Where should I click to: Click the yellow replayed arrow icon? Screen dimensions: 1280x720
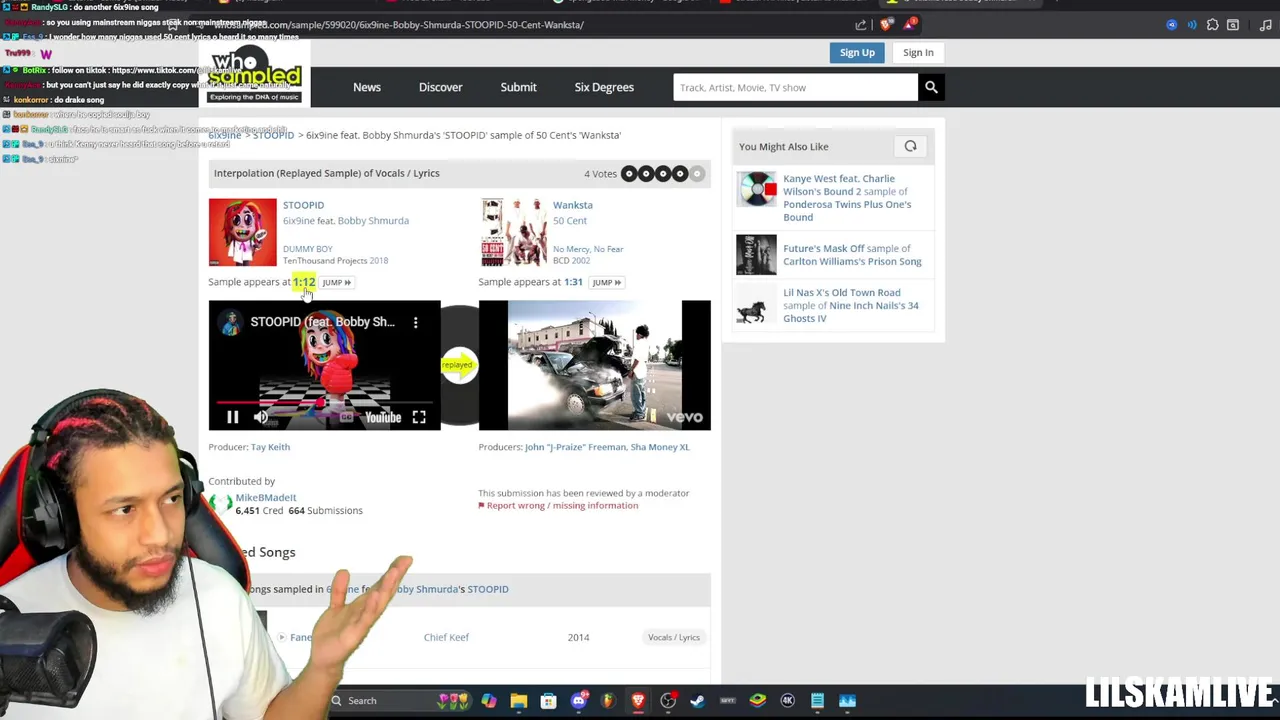click(458, 364)
